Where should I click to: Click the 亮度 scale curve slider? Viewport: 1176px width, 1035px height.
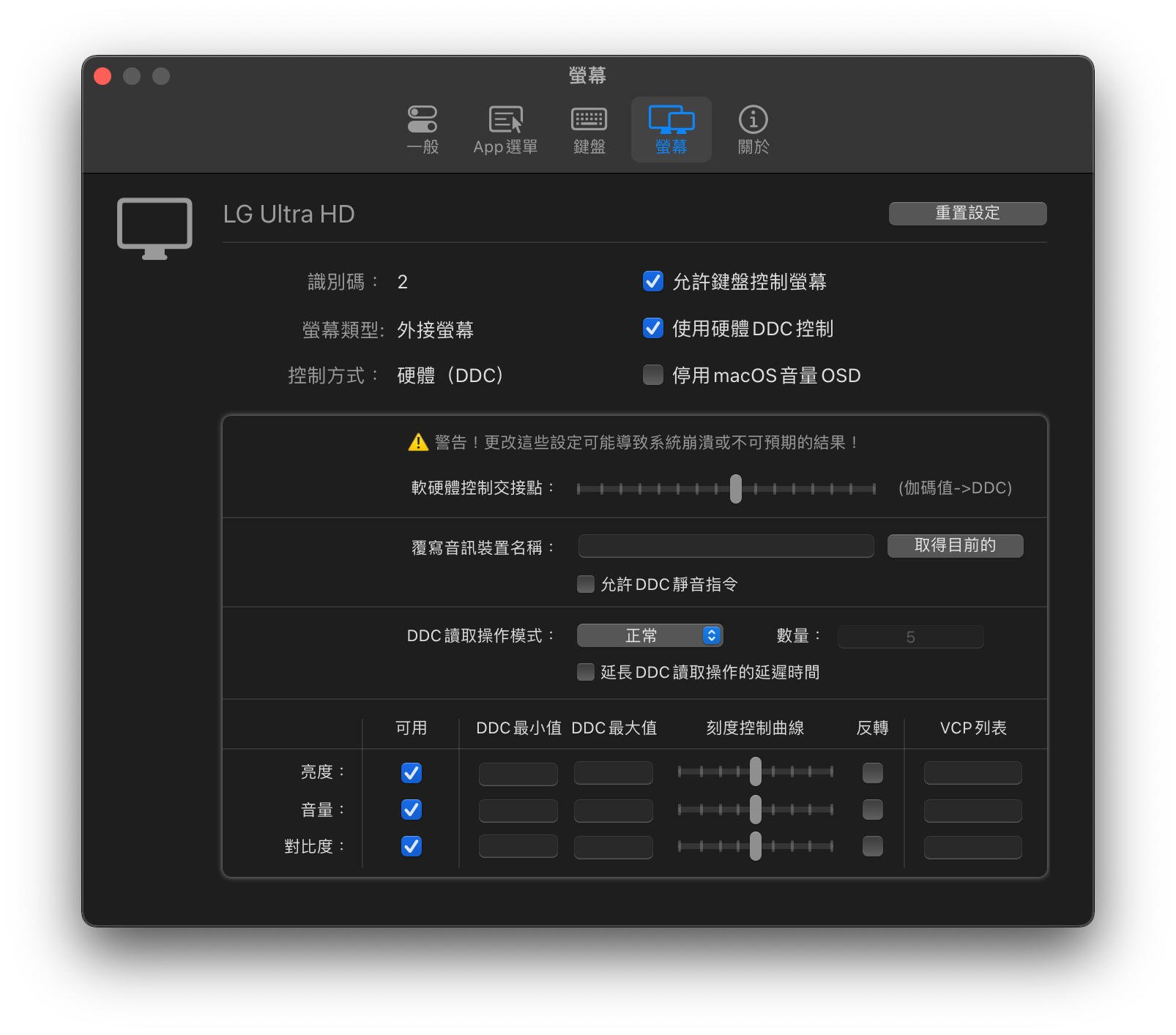tap(756, 771)
